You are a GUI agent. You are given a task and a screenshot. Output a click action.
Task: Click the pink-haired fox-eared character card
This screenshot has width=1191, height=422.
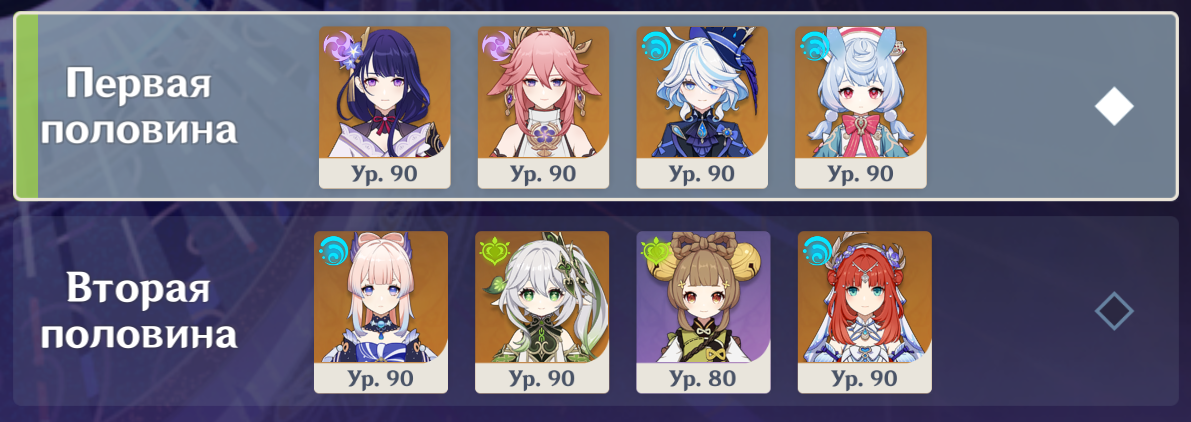[543, 107]
